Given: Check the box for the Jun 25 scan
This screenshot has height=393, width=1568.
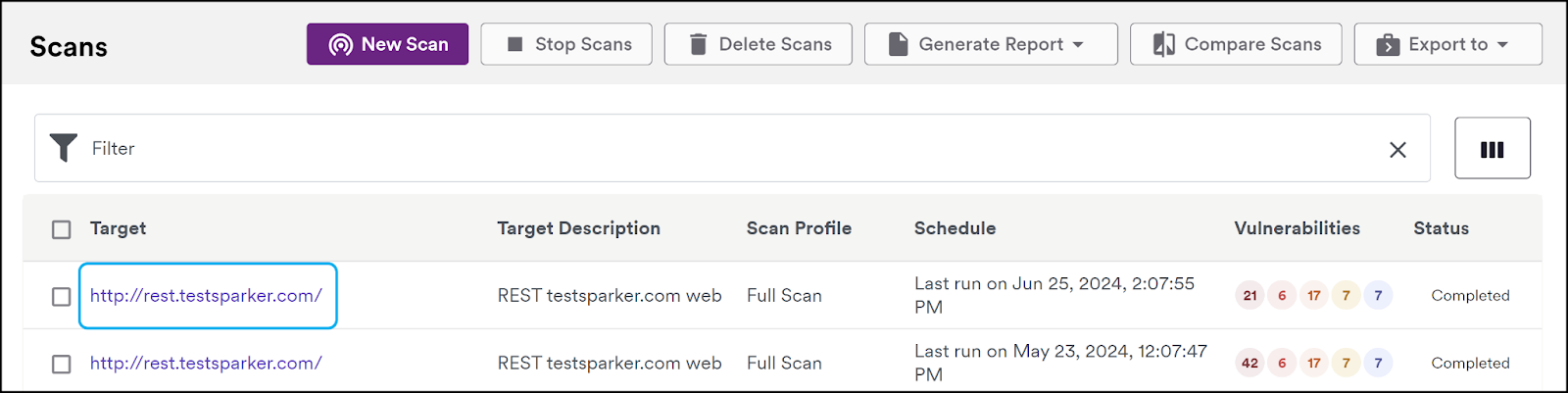Looking at the screenshot, I should click(x=62, y=296).
